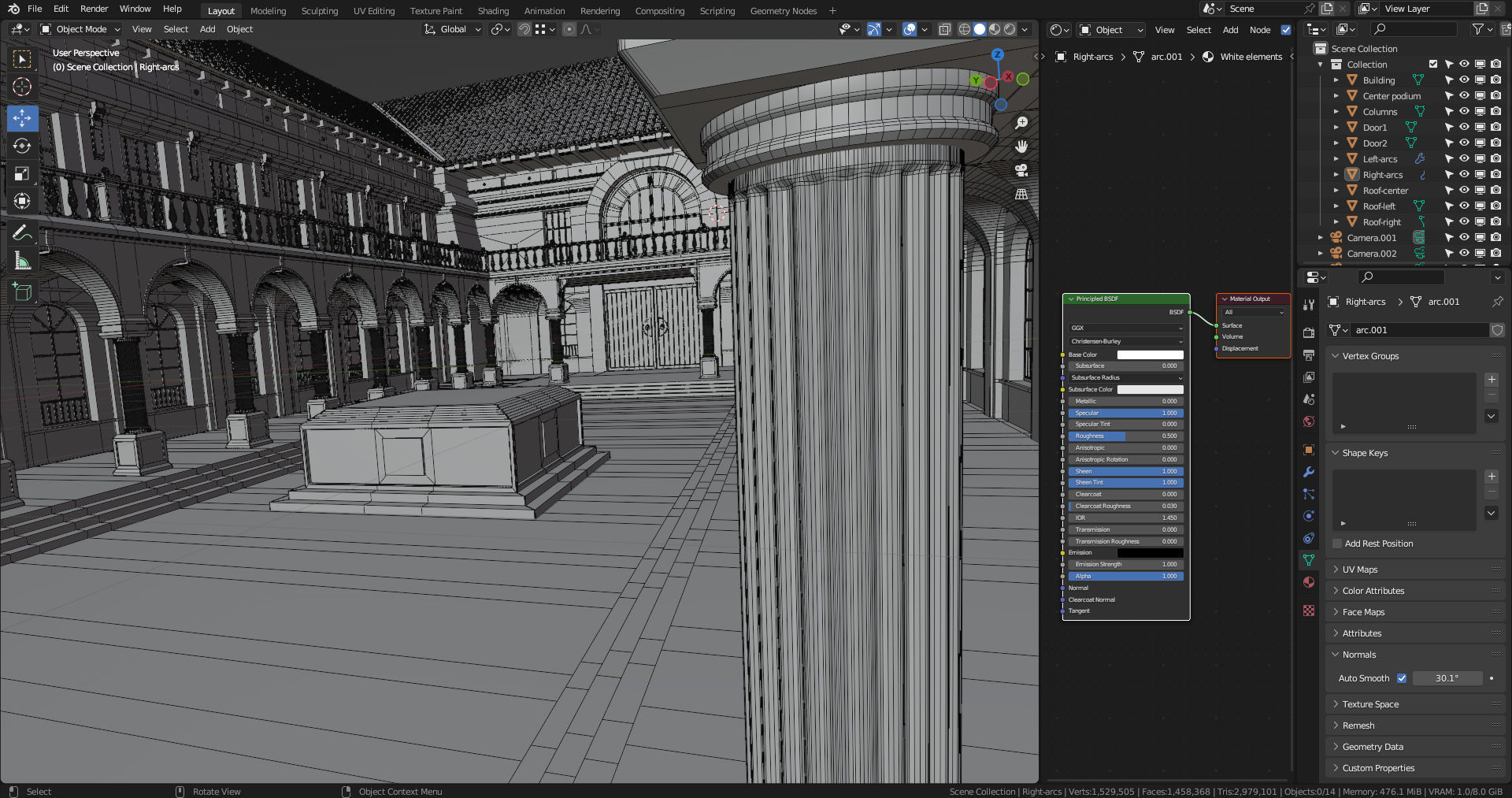Toggle camera view icon in viewport

tap(1021, 170)
